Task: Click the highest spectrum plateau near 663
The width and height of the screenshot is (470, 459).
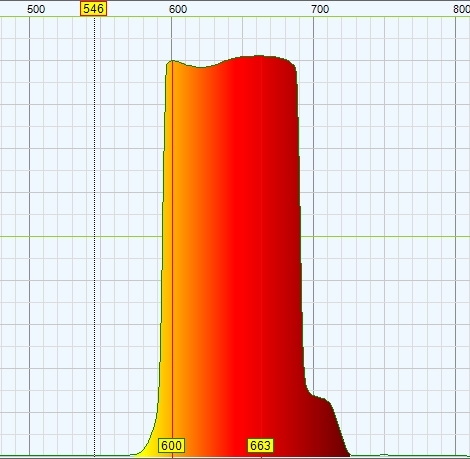Action: click(x=261, y=57)
